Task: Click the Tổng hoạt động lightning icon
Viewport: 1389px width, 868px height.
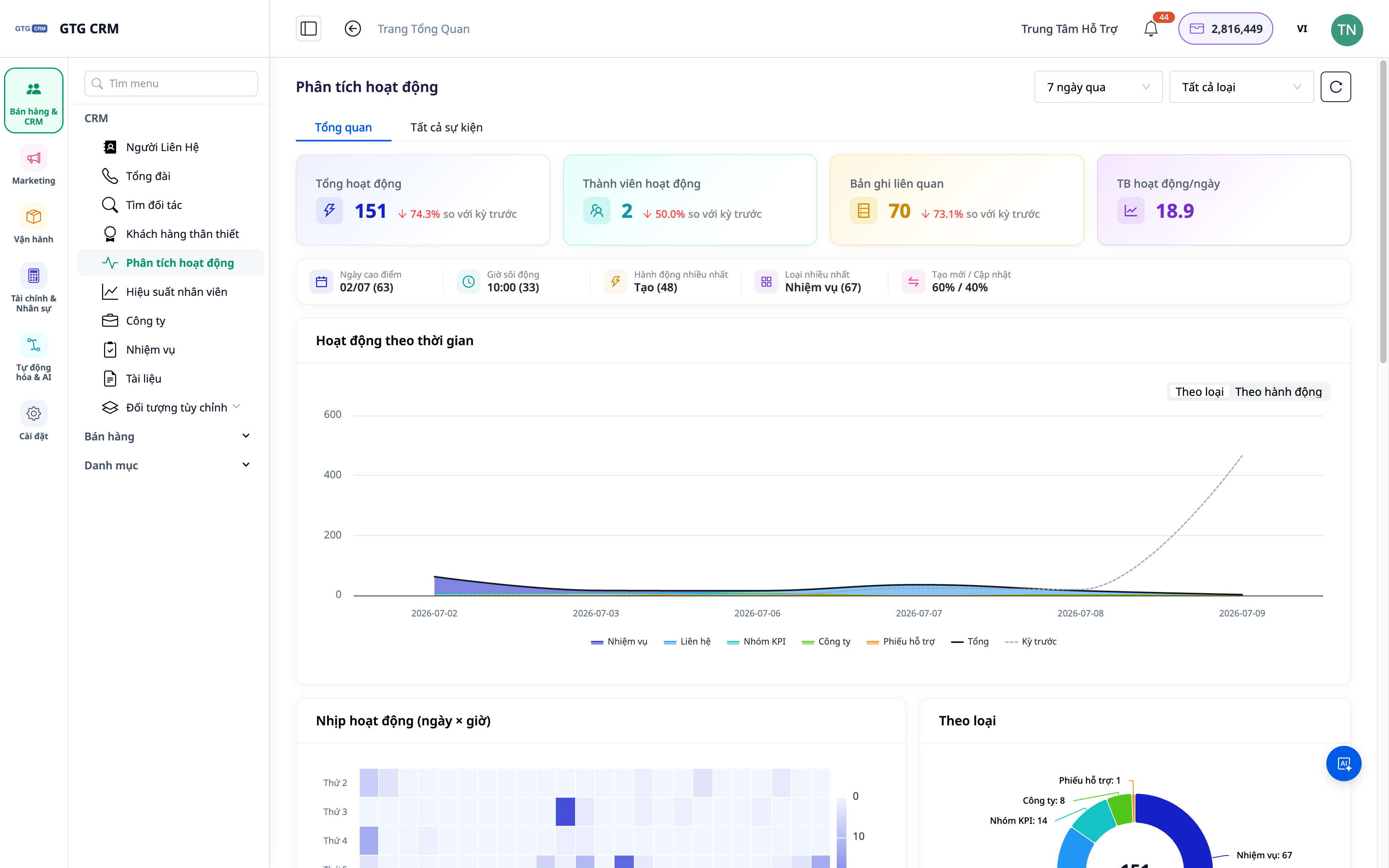Action: (330, 211)
